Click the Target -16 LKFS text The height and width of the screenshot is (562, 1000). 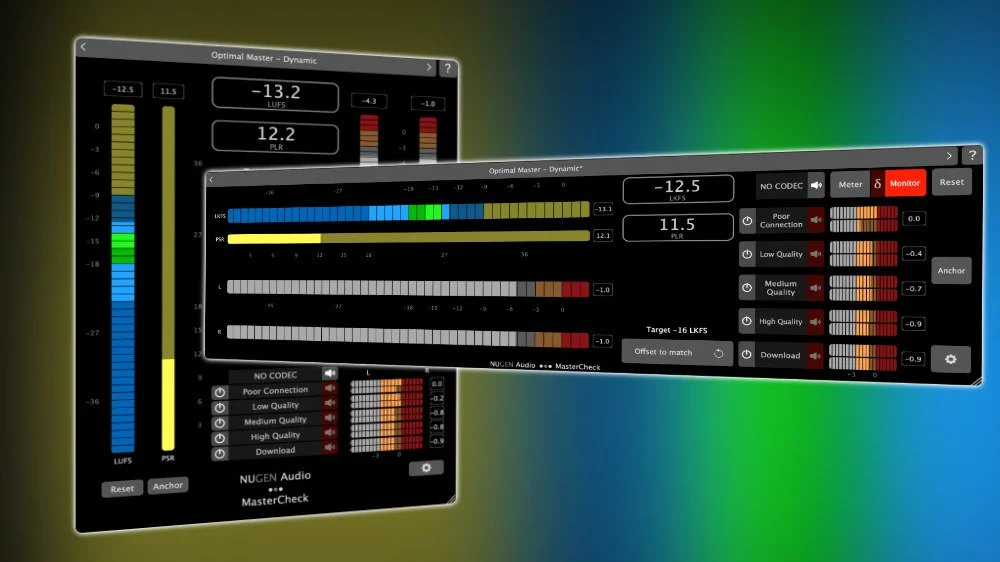point(677,330)
